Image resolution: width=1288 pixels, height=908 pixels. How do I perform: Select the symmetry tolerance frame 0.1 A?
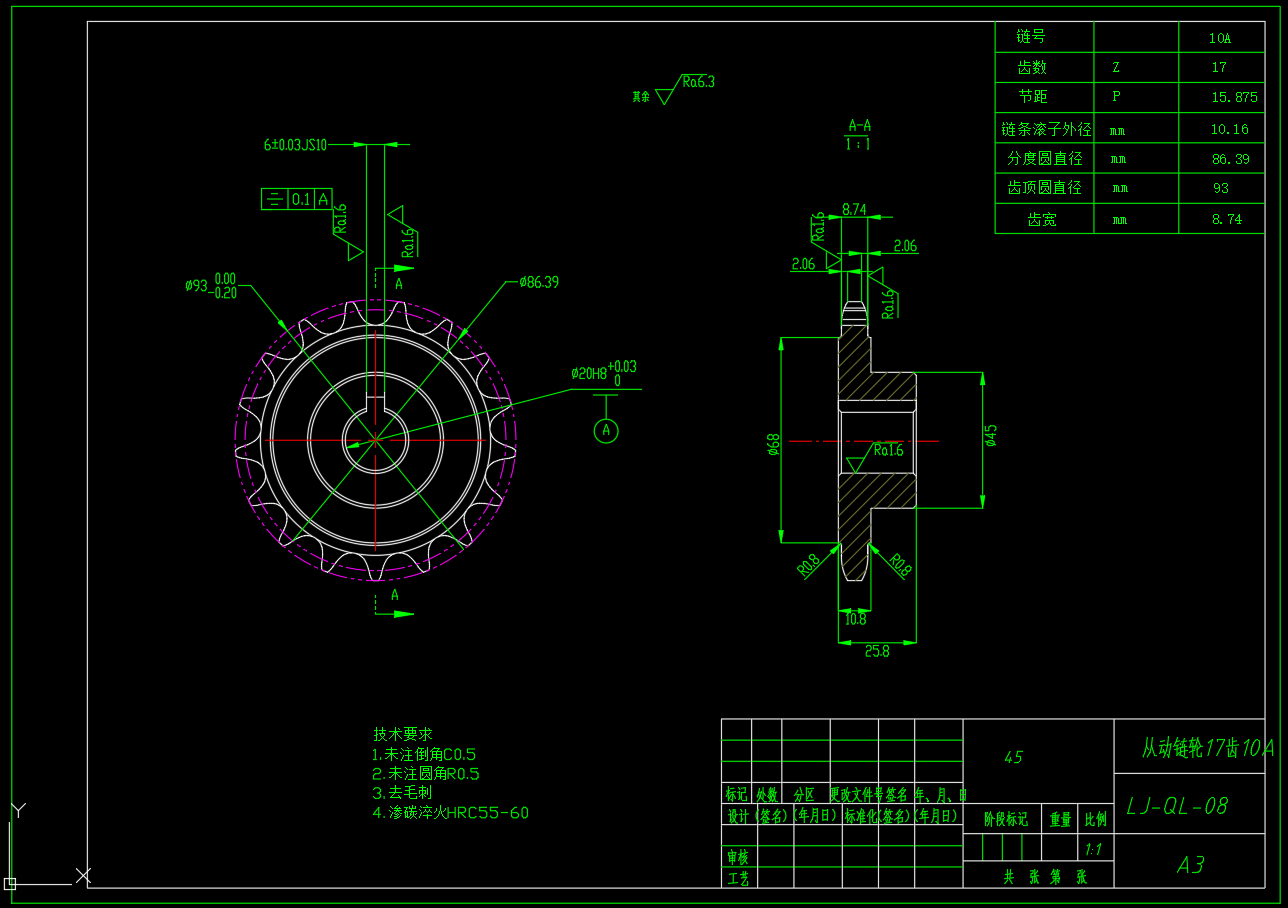[297, 199]
